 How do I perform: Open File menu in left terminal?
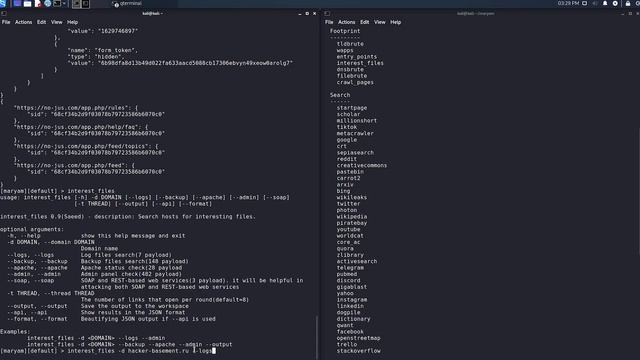6,22
